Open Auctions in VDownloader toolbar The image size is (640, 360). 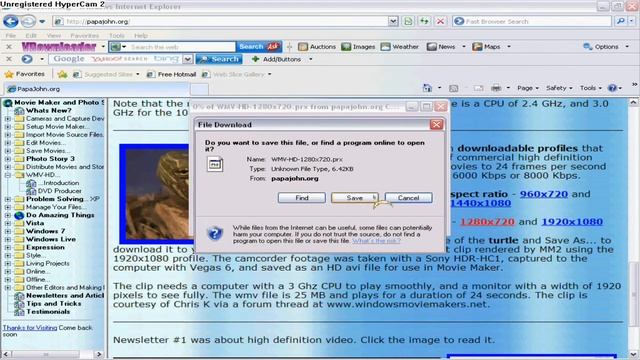pos(317,47)
